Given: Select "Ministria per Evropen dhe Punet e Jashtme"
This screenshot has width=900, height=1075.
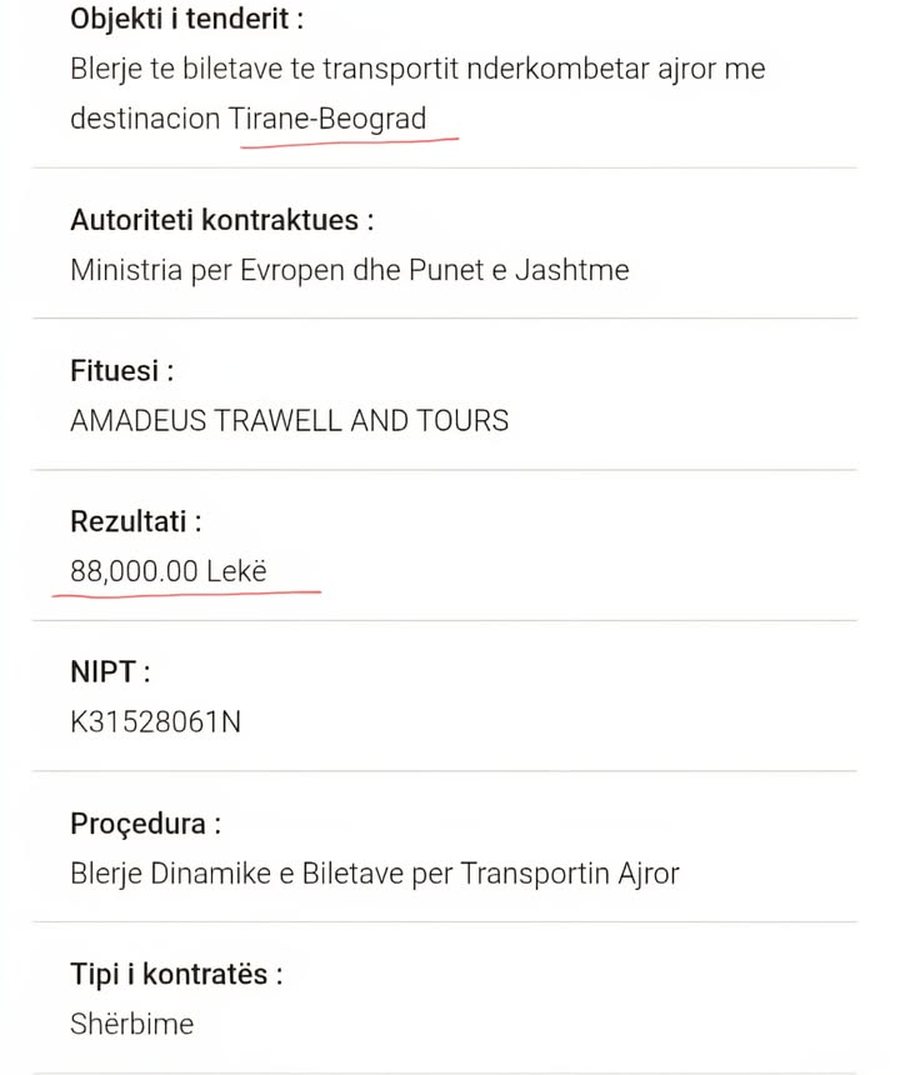Looking at the screenshot, I should [x=349, y=270].
